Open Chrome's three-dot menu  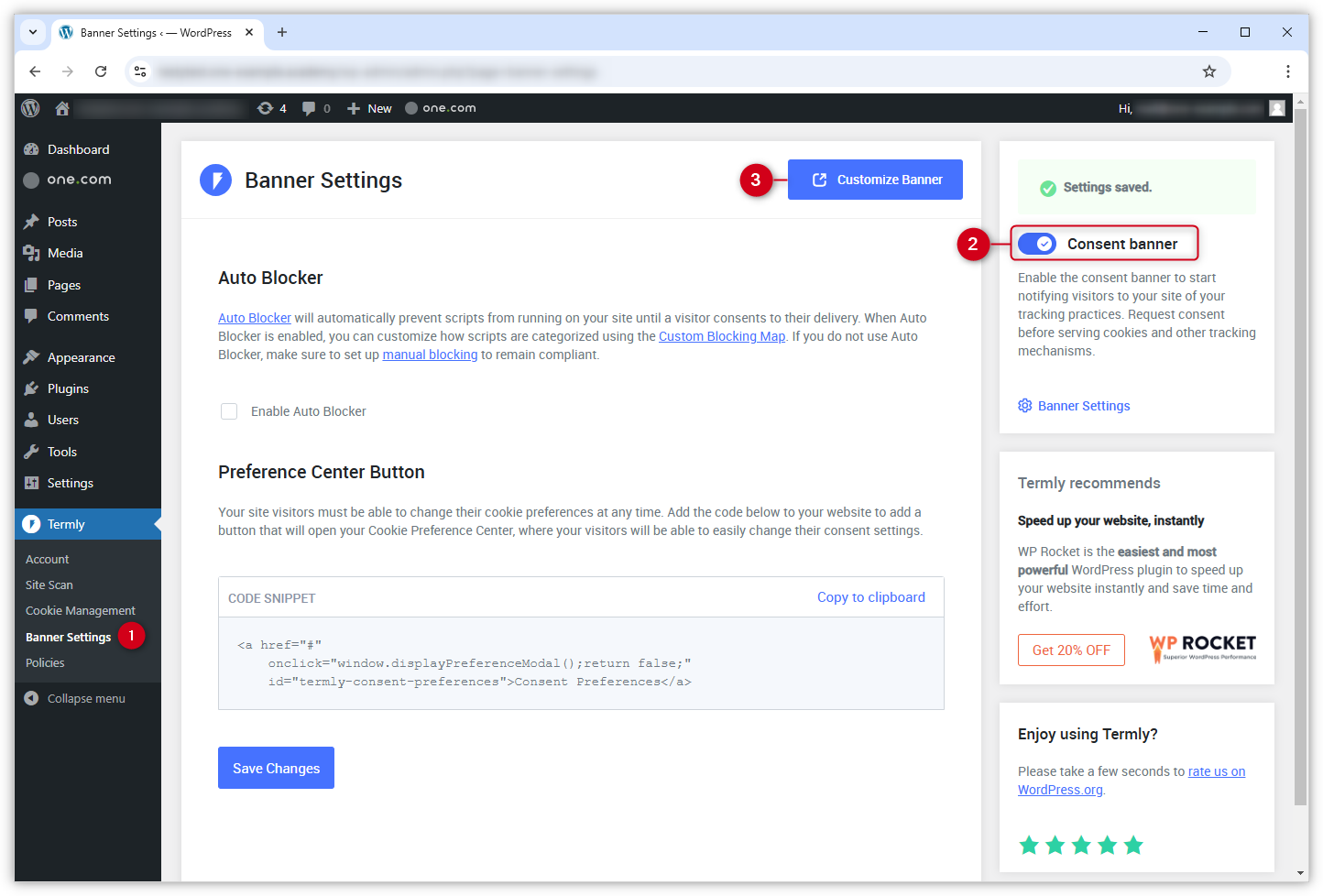[1288, 71]
